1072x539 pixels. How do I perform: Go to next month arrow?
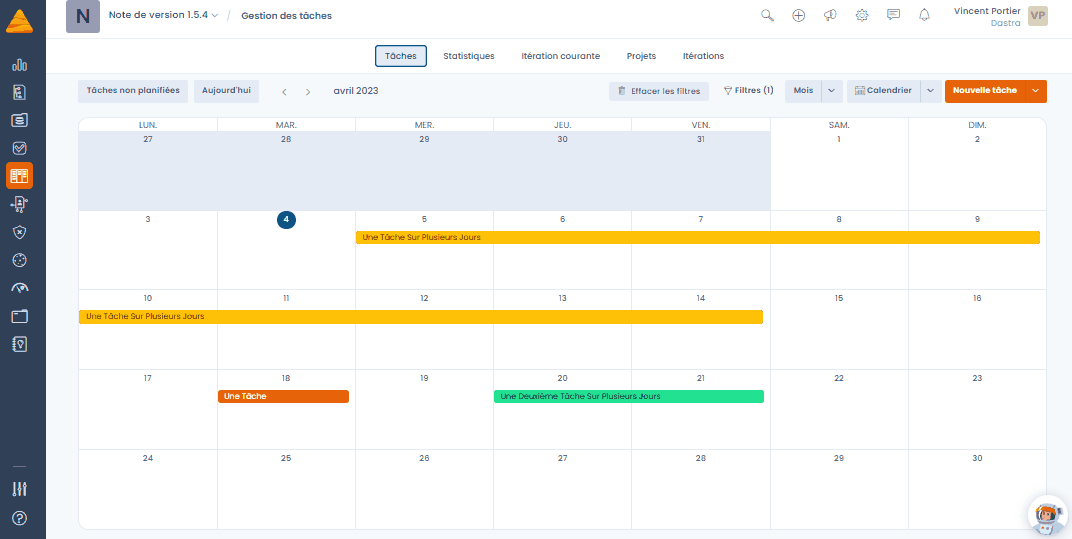[x=308, y=92]
